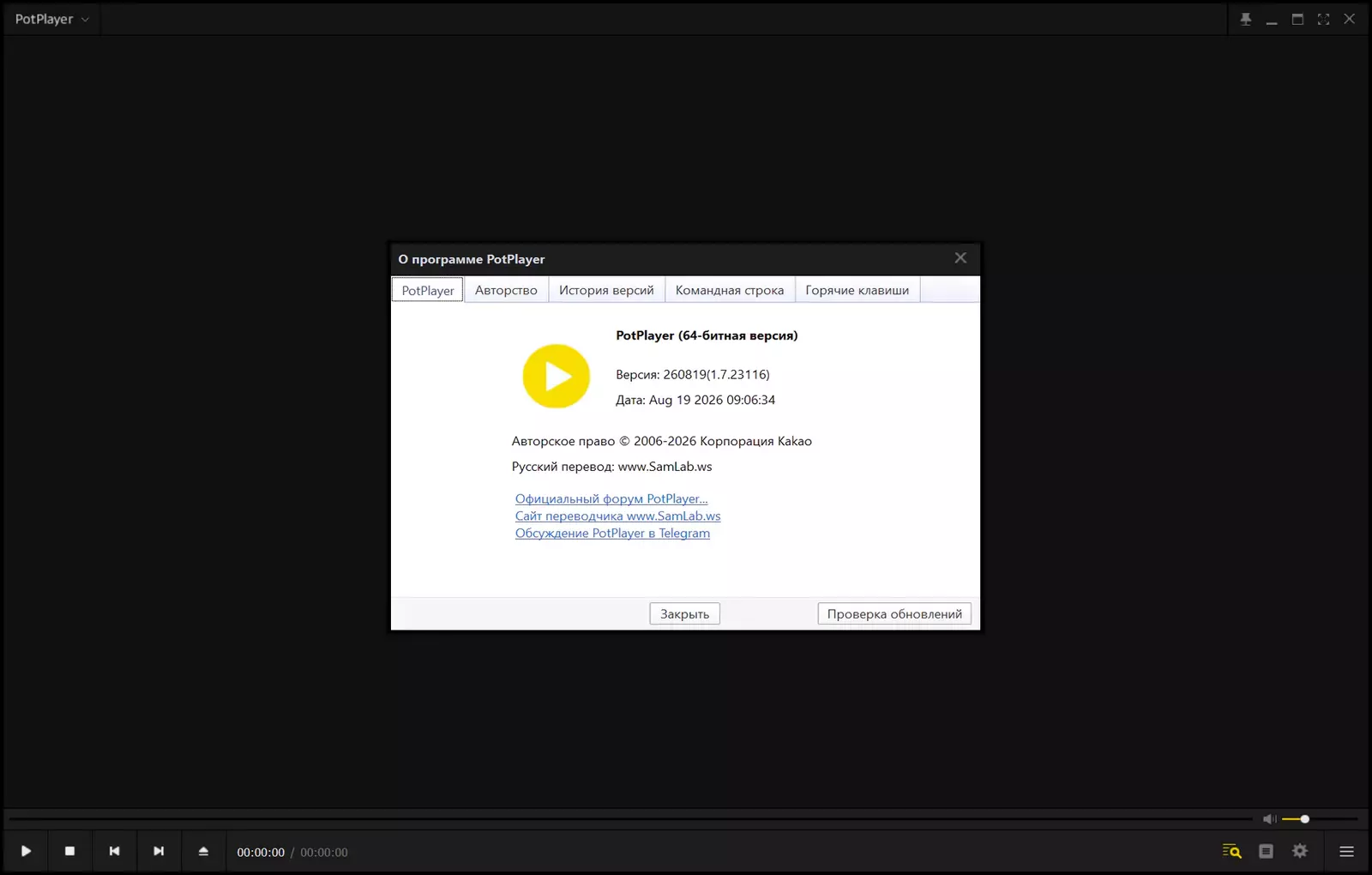
Task: Open the Официальный форум PotPlayer link
Action: pos(611,498)
